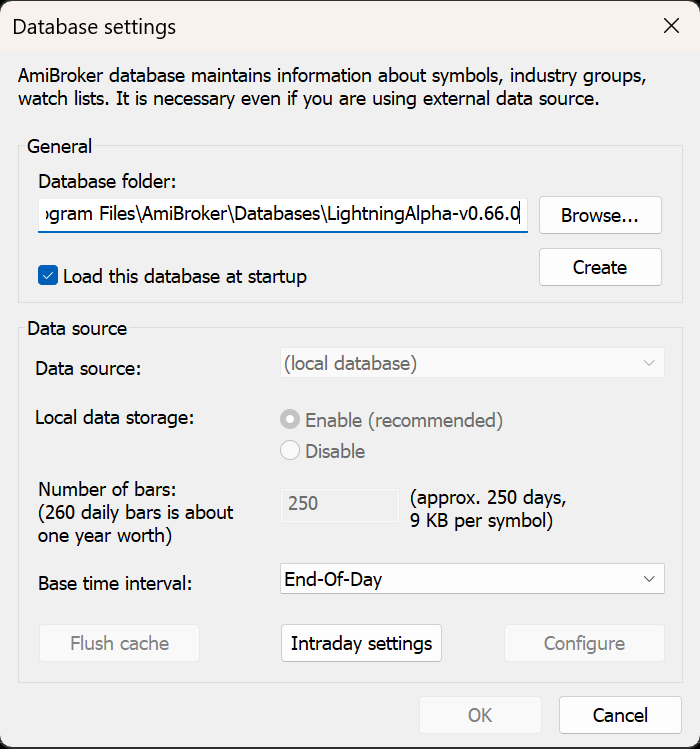
Task: Open the Browse... folder picker
Action: (x=600, y=215)
